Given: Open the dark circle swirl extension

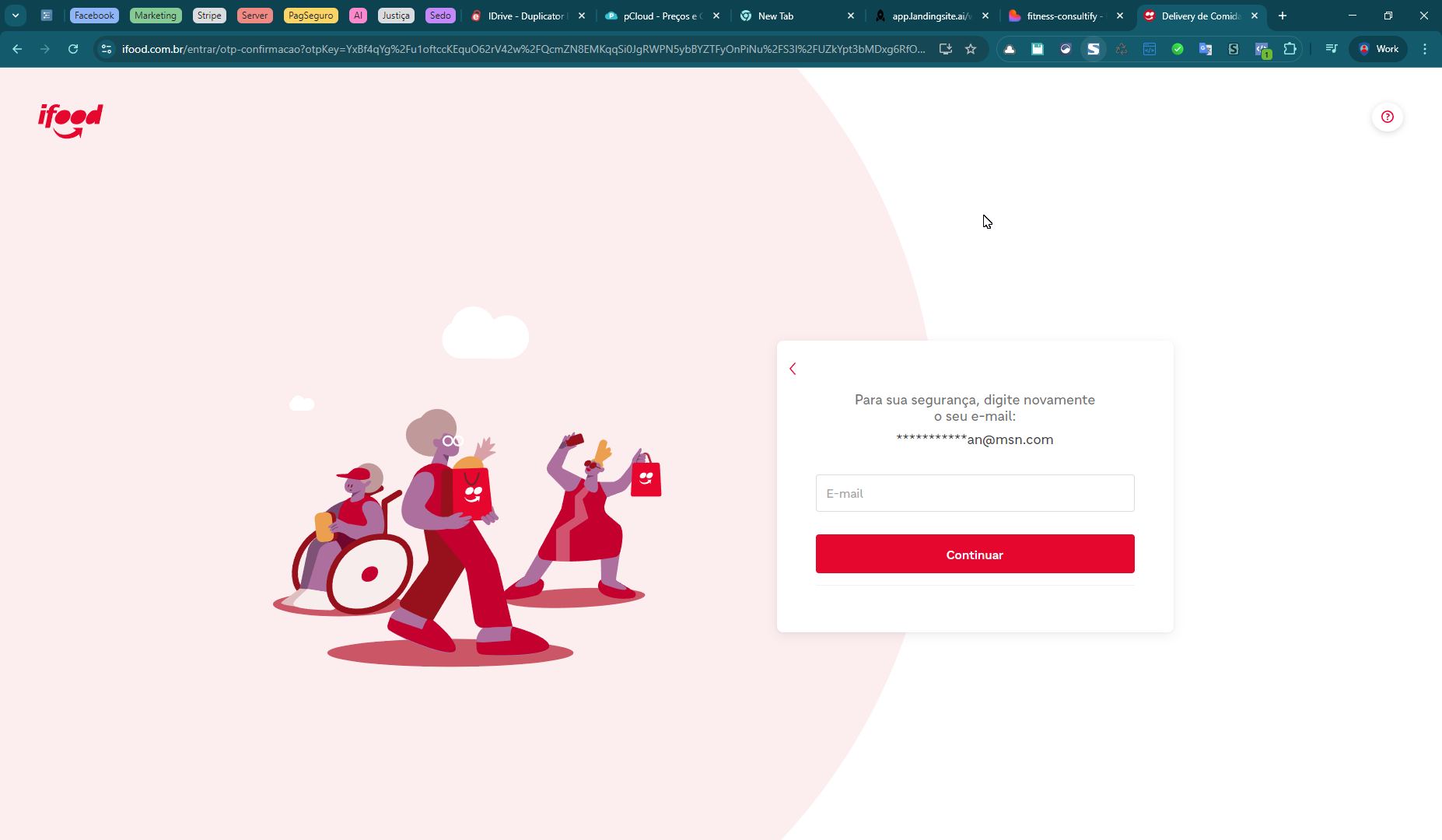Looking at the screenshot, I should click(x=1066, y=49).
